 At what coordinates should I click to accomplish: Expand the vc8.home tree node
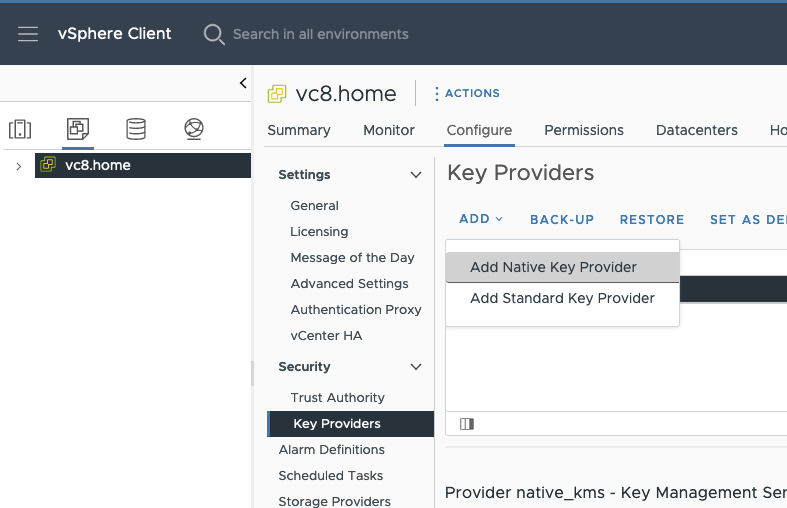point(18,166)
